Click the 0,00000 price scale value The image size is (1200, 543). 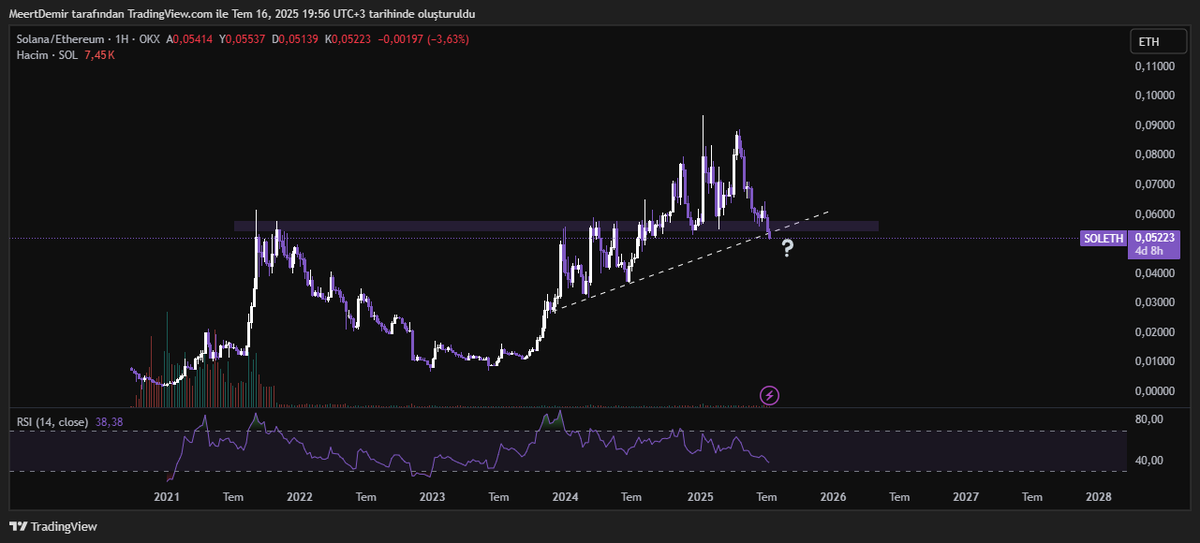[1155, 391]
